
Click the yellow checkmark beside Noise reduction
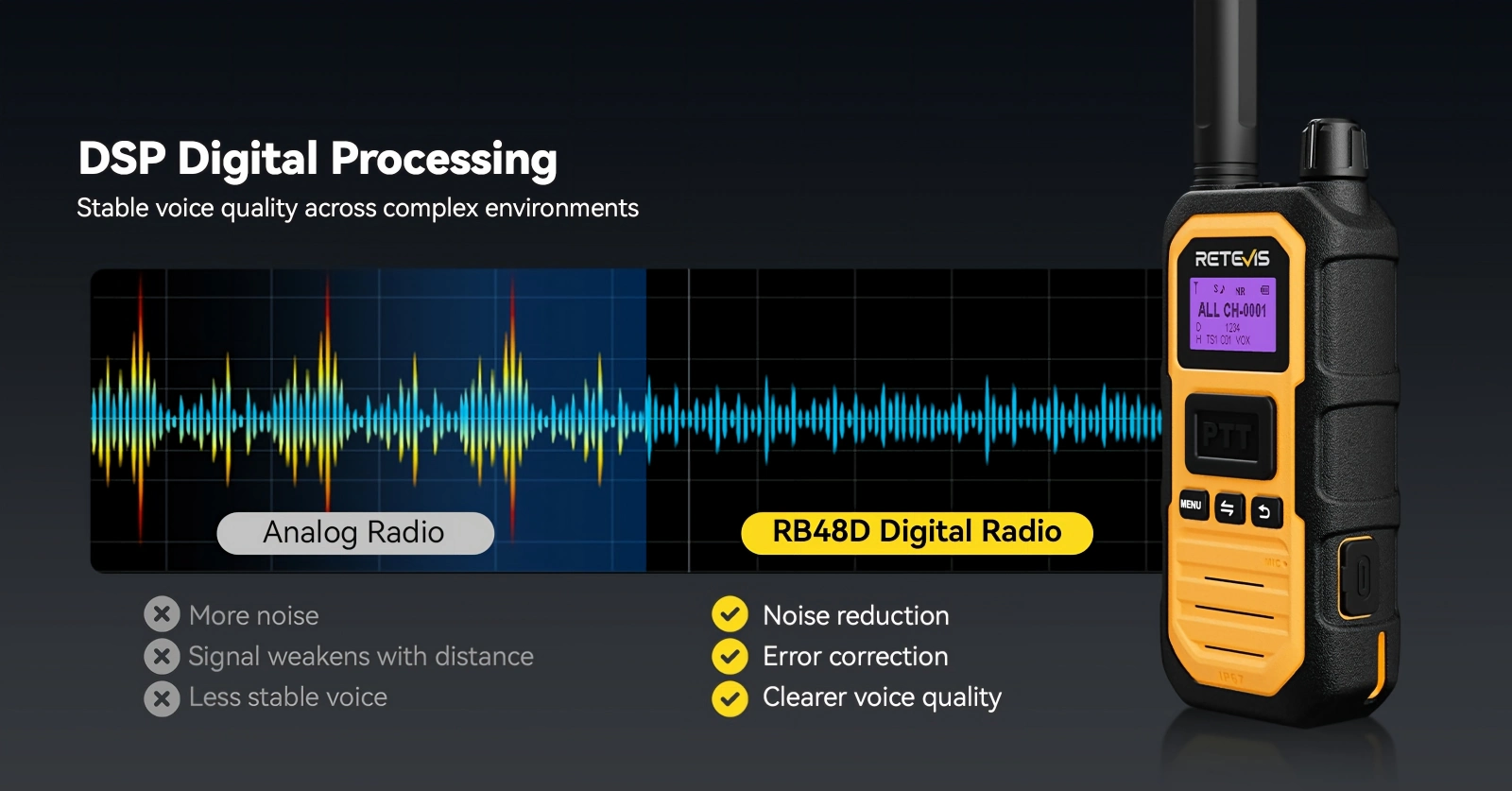tap(730, 614)
